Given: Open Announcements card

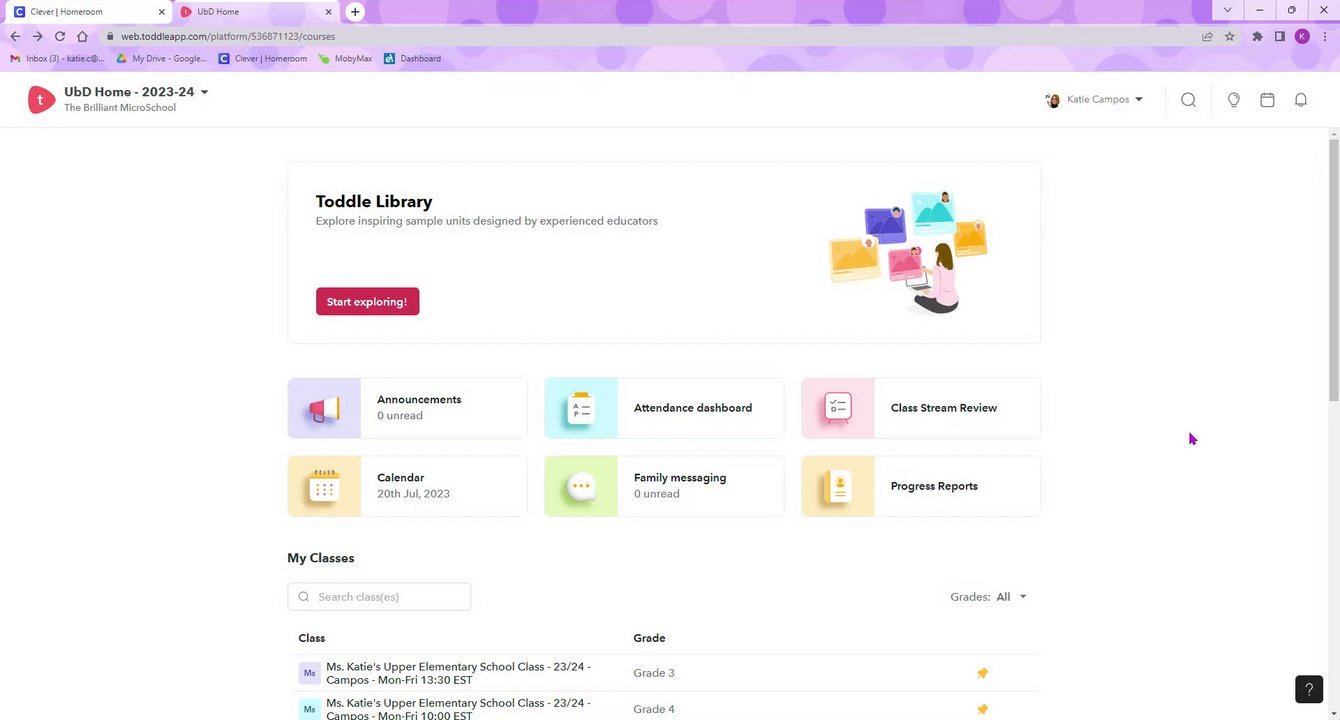Looking at the screenshot, I should click(x=407, y=408).
